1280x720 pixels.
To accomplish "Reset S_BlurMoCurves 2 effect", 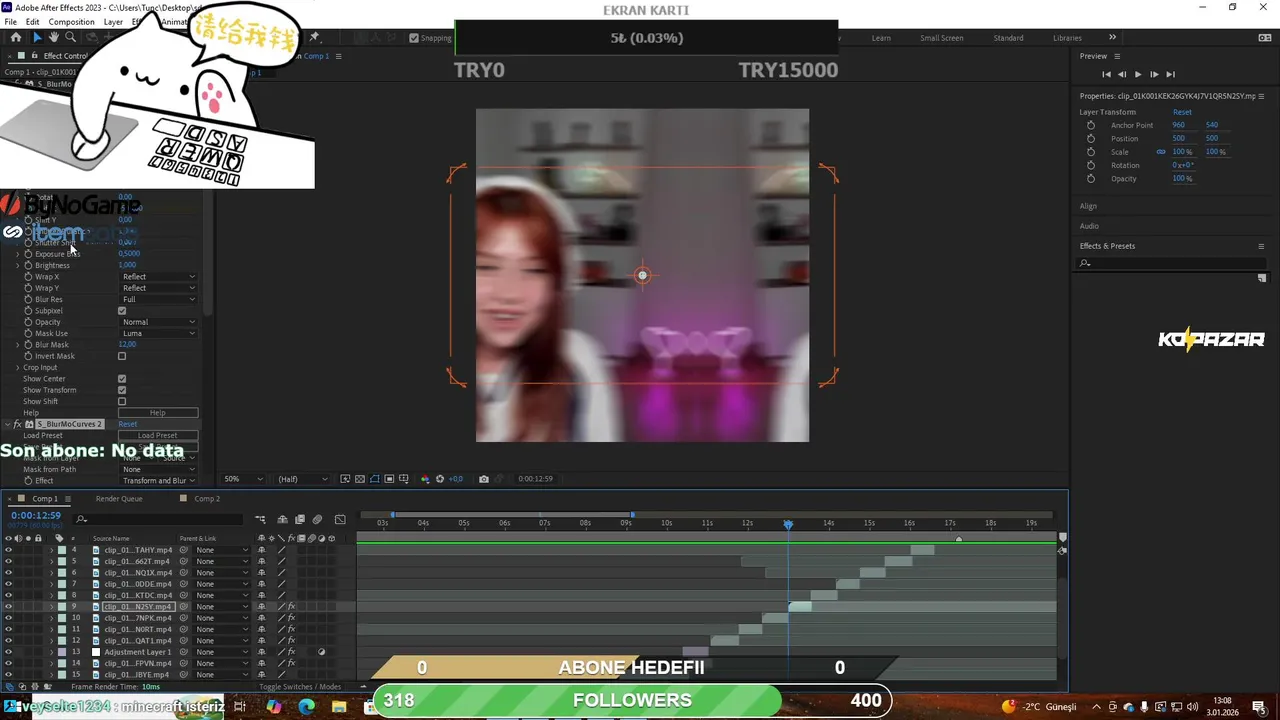I will coord(127,425).
